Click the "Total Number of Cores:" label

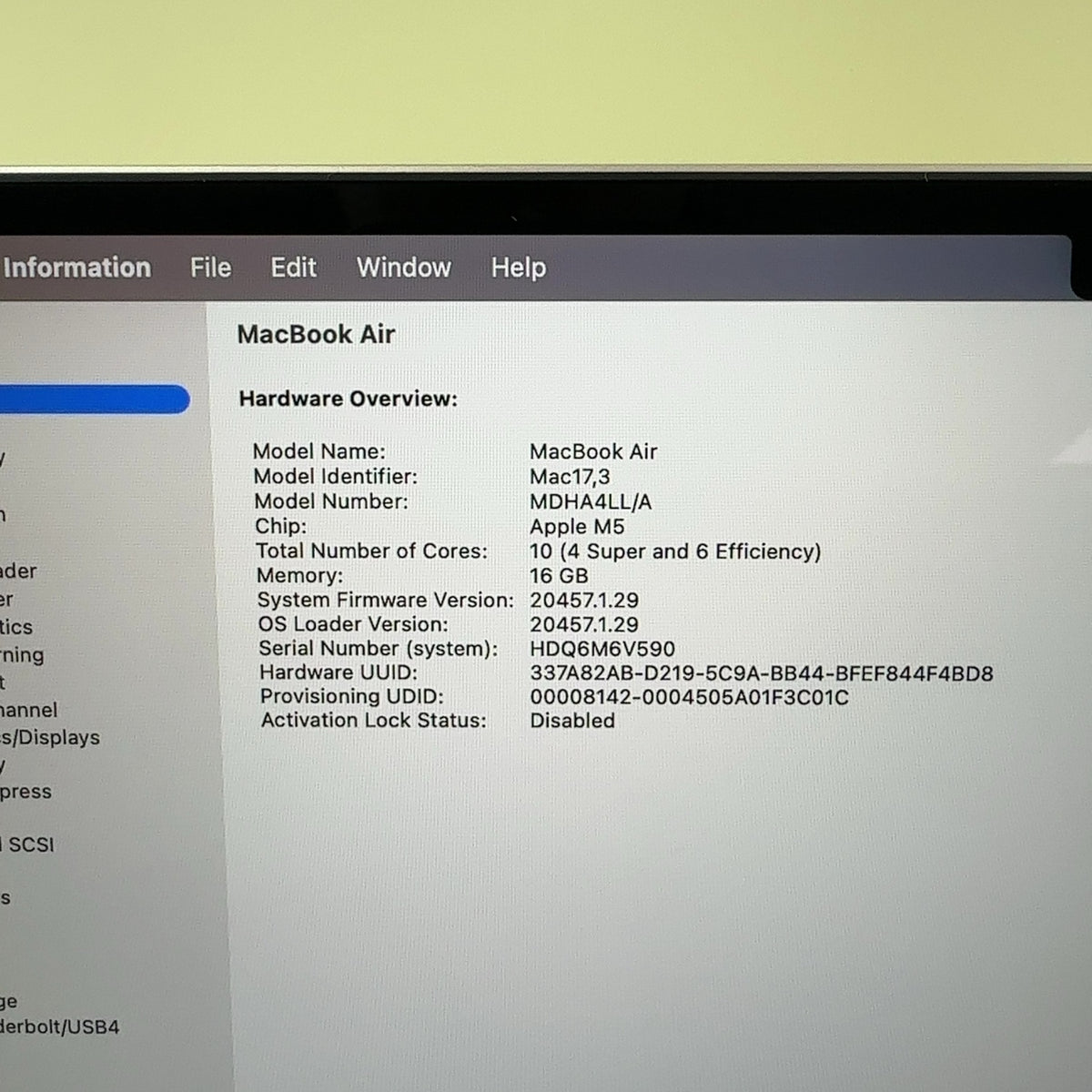[371, 551]
